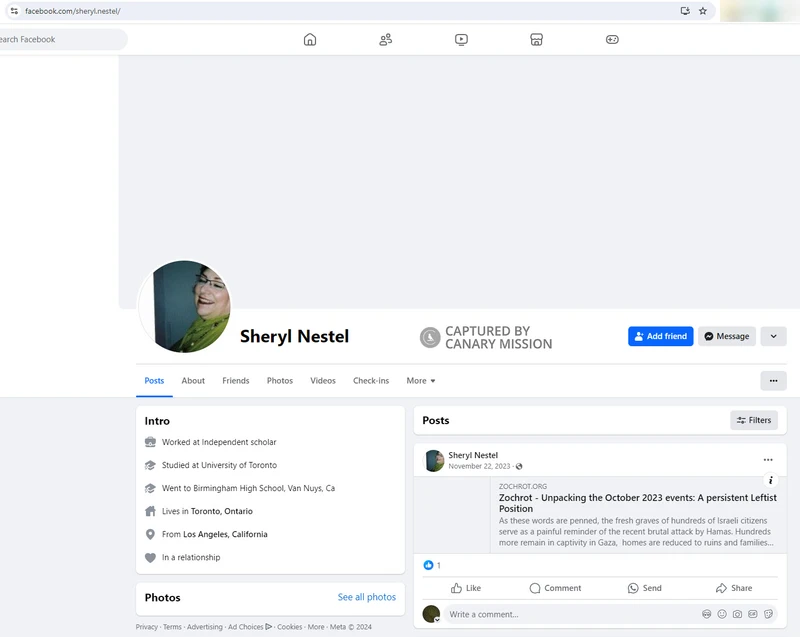Click the November 22, 2023 timestamp

(479, 466)
